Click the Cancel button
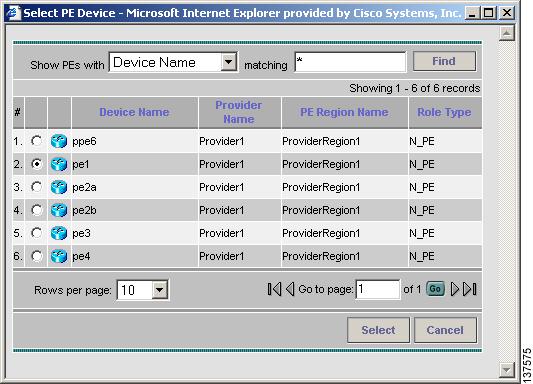The image size is (533, 384). click(445, 330)
